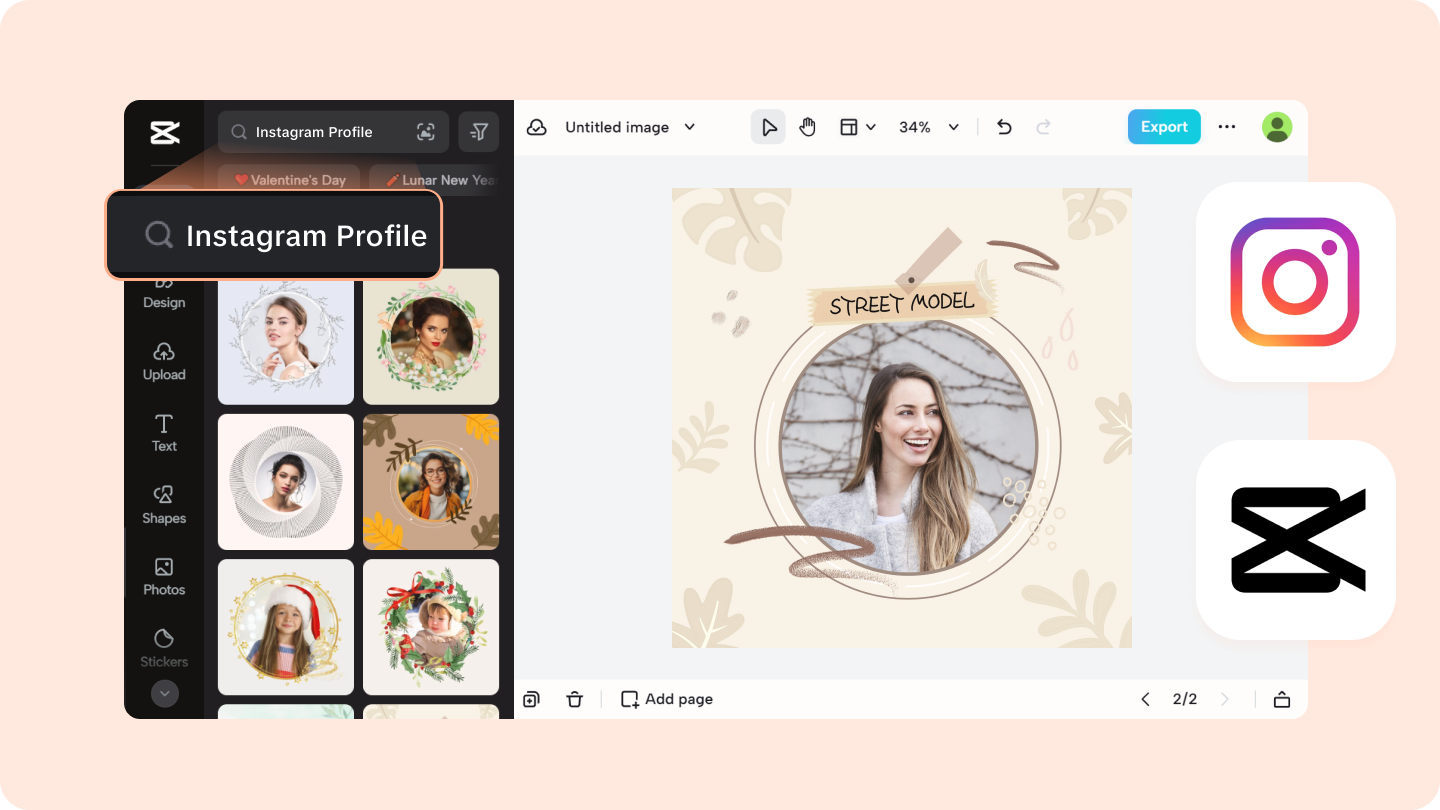The image size is (1440, 810).
Task: Toggle the Select cursor tool
Action: point(768,127)
